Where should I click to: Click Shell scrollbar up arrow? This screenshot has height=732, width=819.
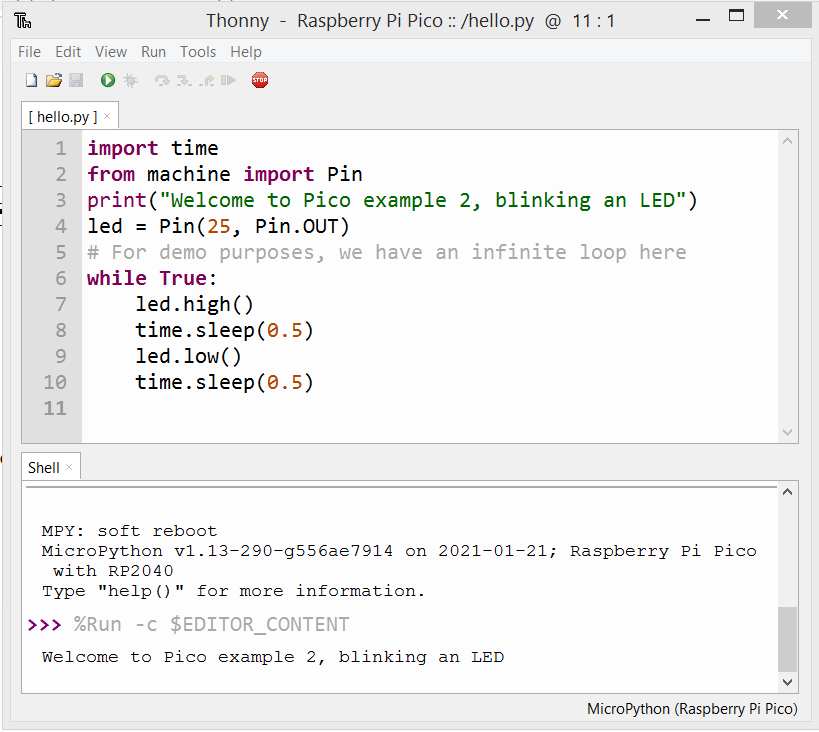point(788,492)
